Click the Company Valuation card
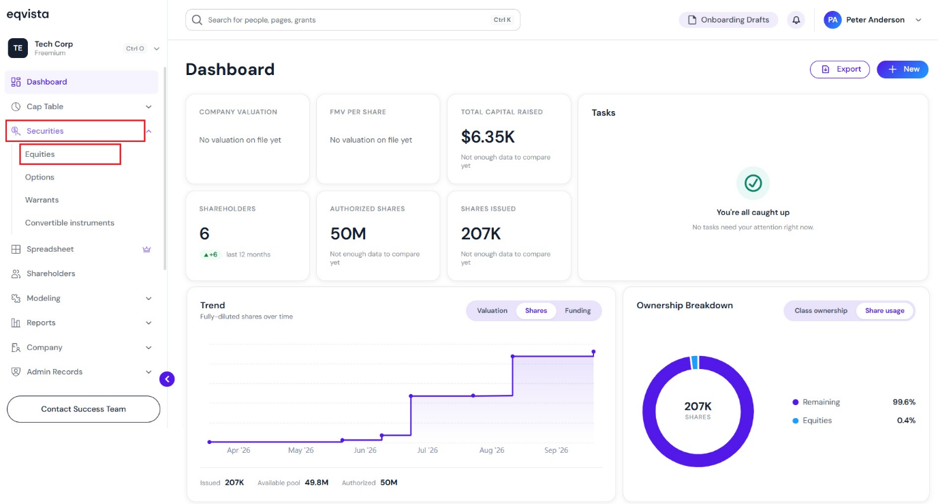 pos(247,139)
